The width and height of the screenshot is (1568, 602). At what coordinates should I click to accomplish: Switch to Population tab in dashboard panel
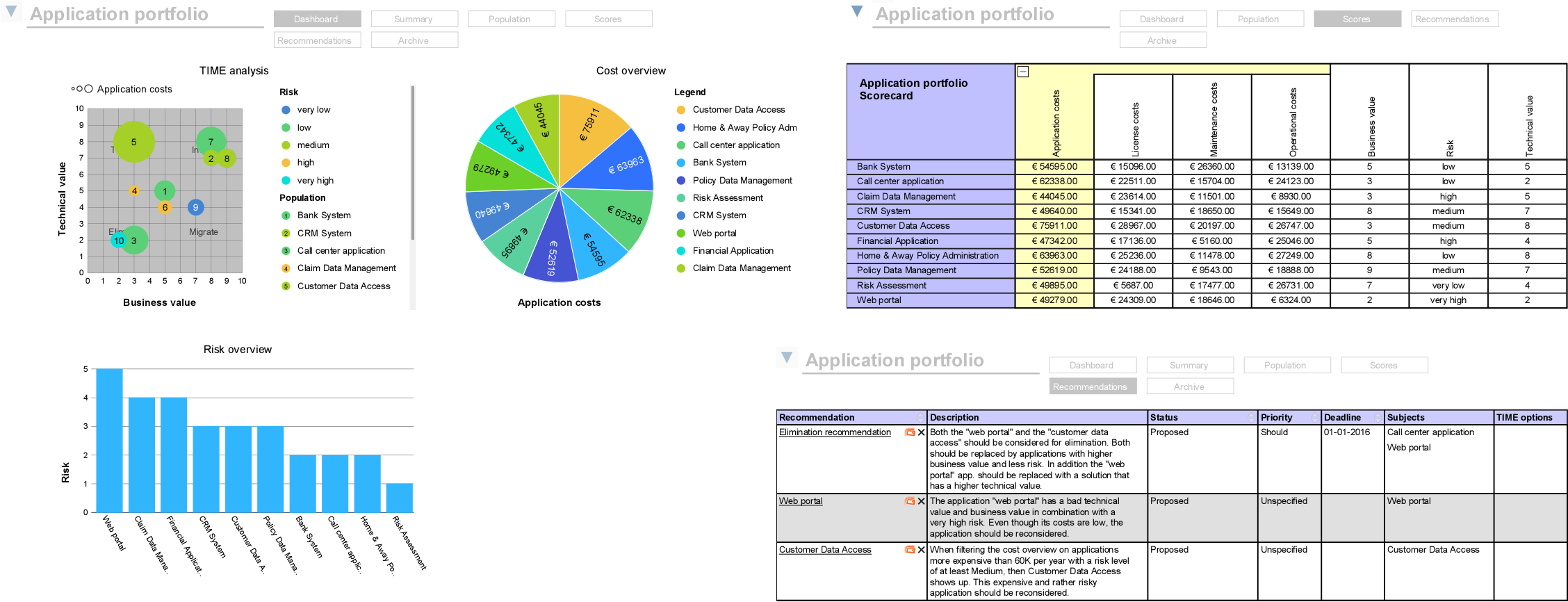tap(512, 19)
